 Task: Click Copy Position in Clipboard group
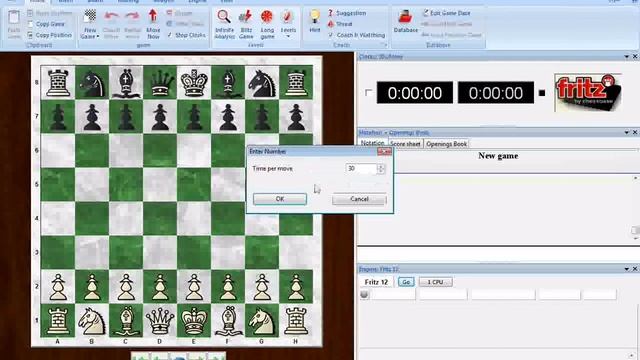tap(49, 35)
